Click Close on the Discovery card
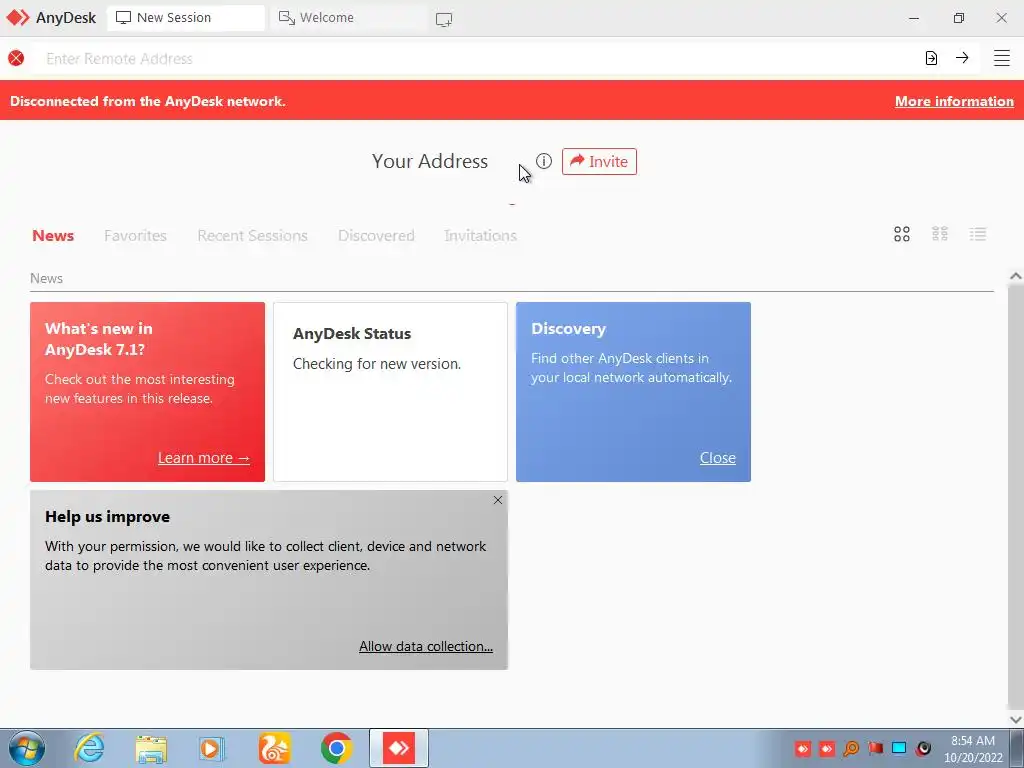The height and width of the screenshot is (768, 1024). (x=718, y=458)
